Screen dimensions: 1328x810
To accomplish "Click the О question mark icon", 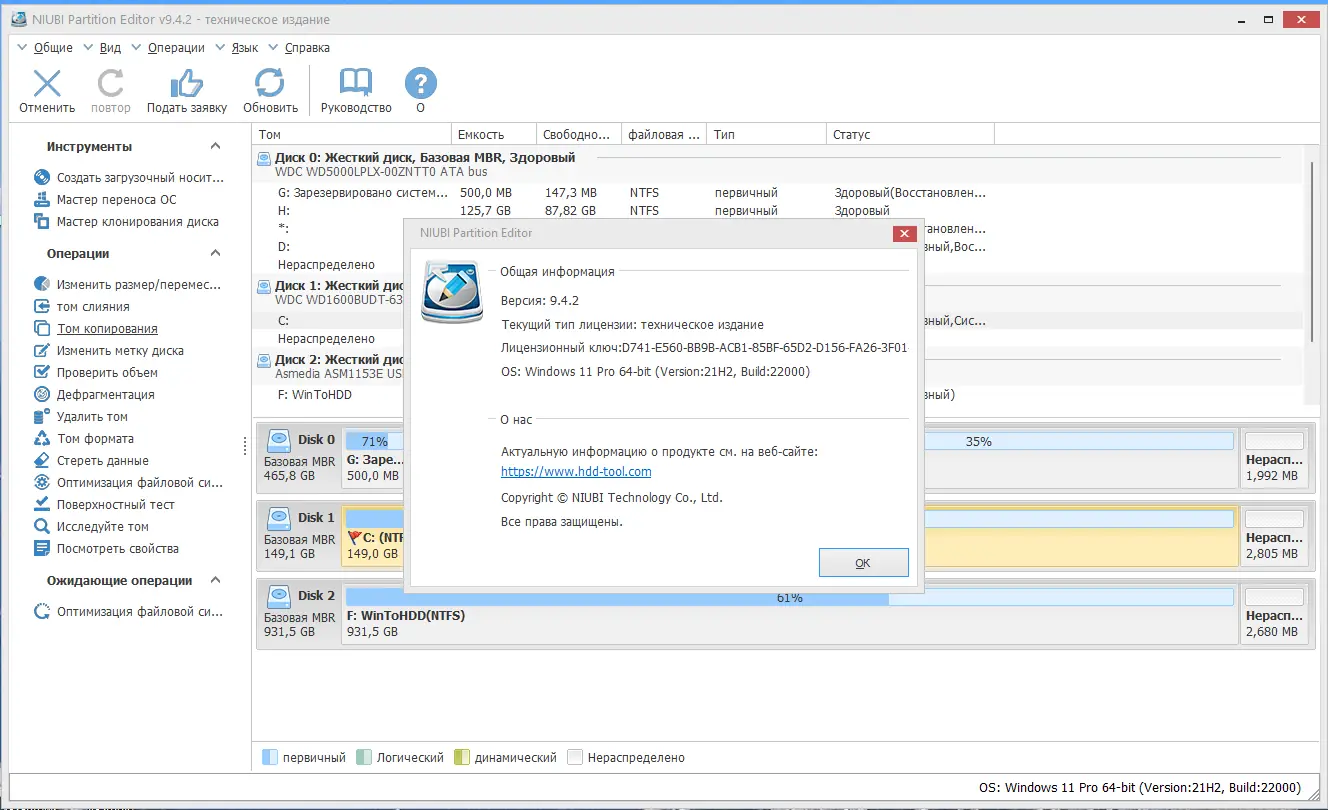I will pyautogui.click(x=421, y=84).
